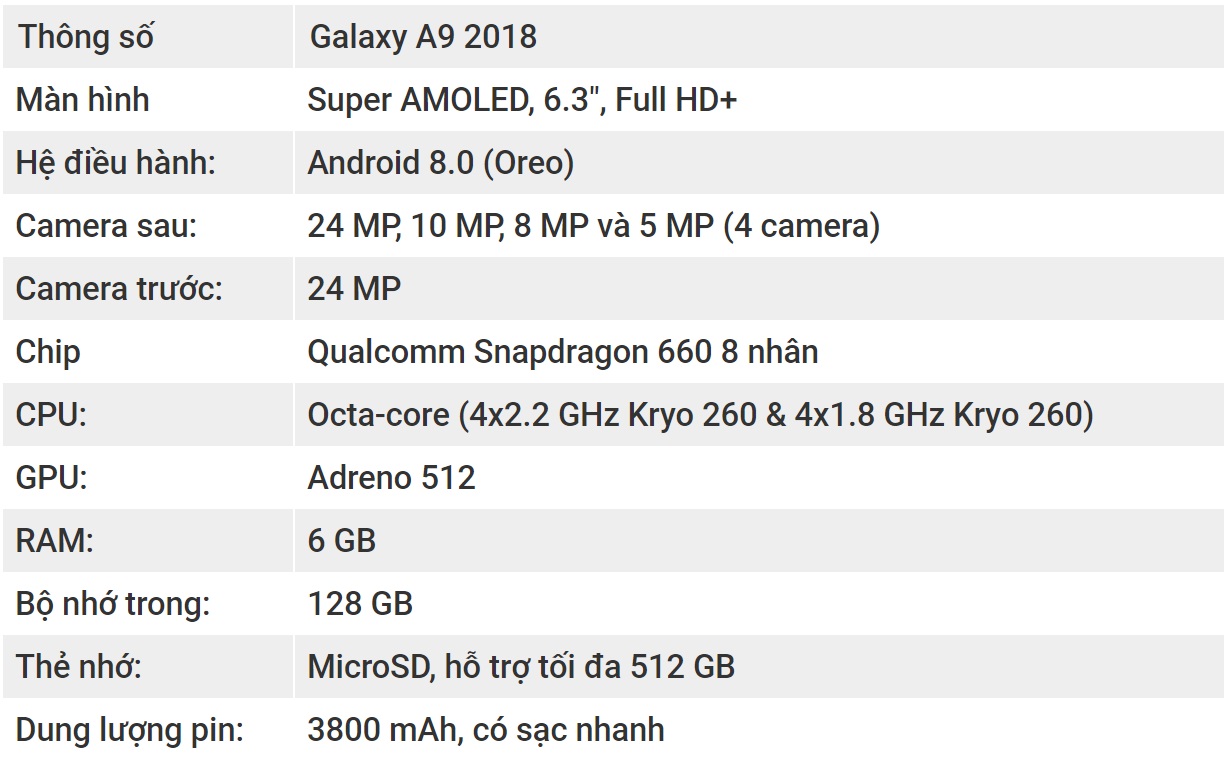Select "Qualcomm Snapdragon 660 8 nhân" text
Screen dimensions: 1230x766
click(563, 352)
